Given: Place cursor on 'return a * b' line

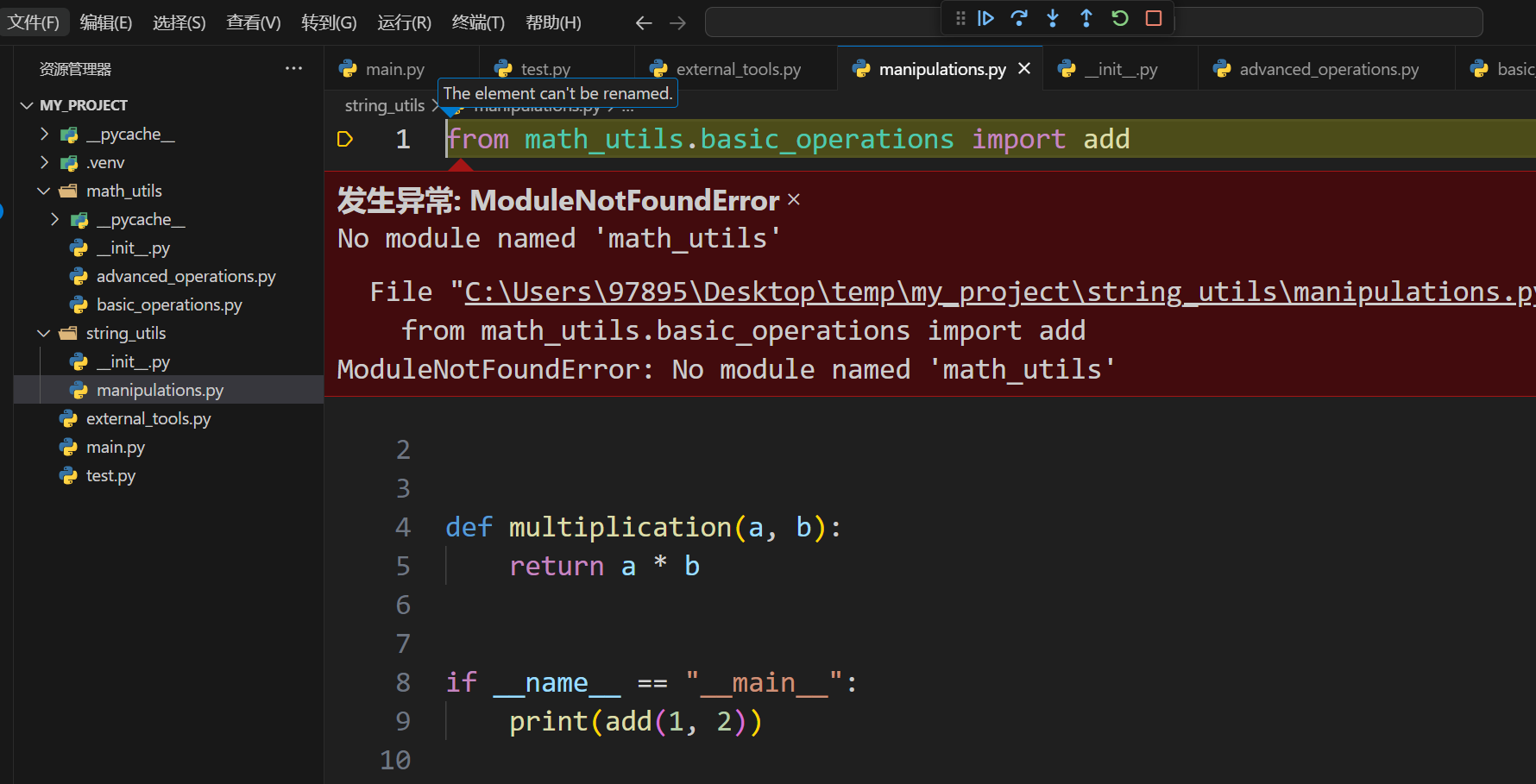Looking at the screenshot, I should pyautogui.click(x=604, y=566).
